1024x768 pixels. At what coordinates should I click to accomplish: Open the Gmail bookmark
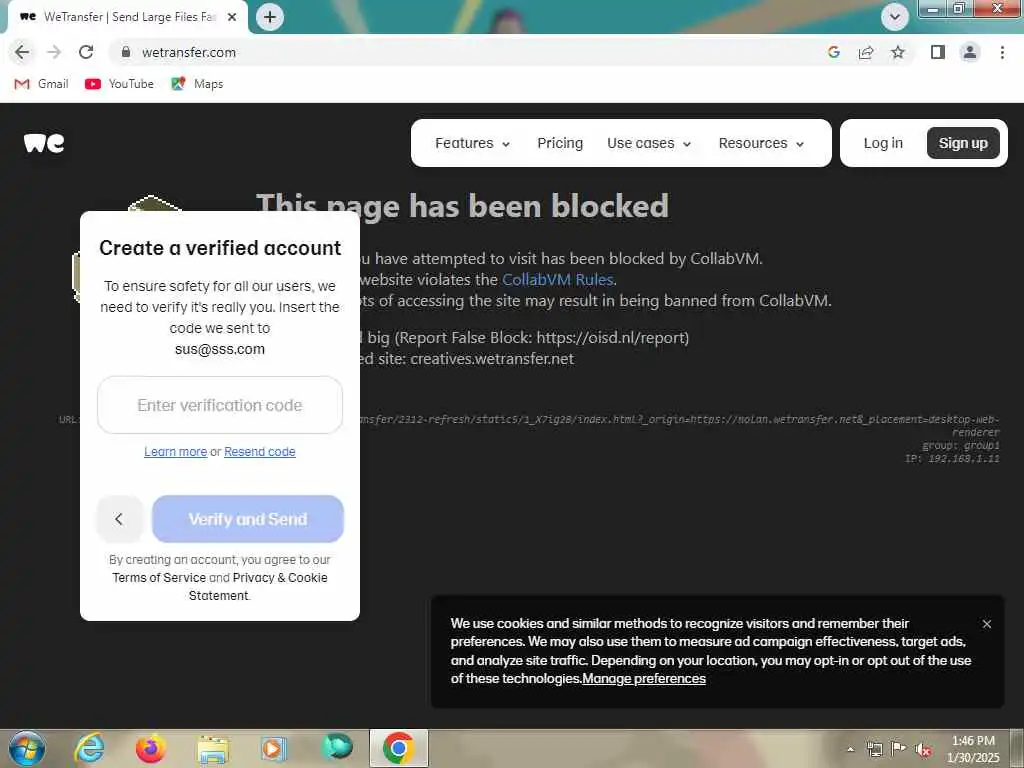pyautogui.click(x=42, y=84)
